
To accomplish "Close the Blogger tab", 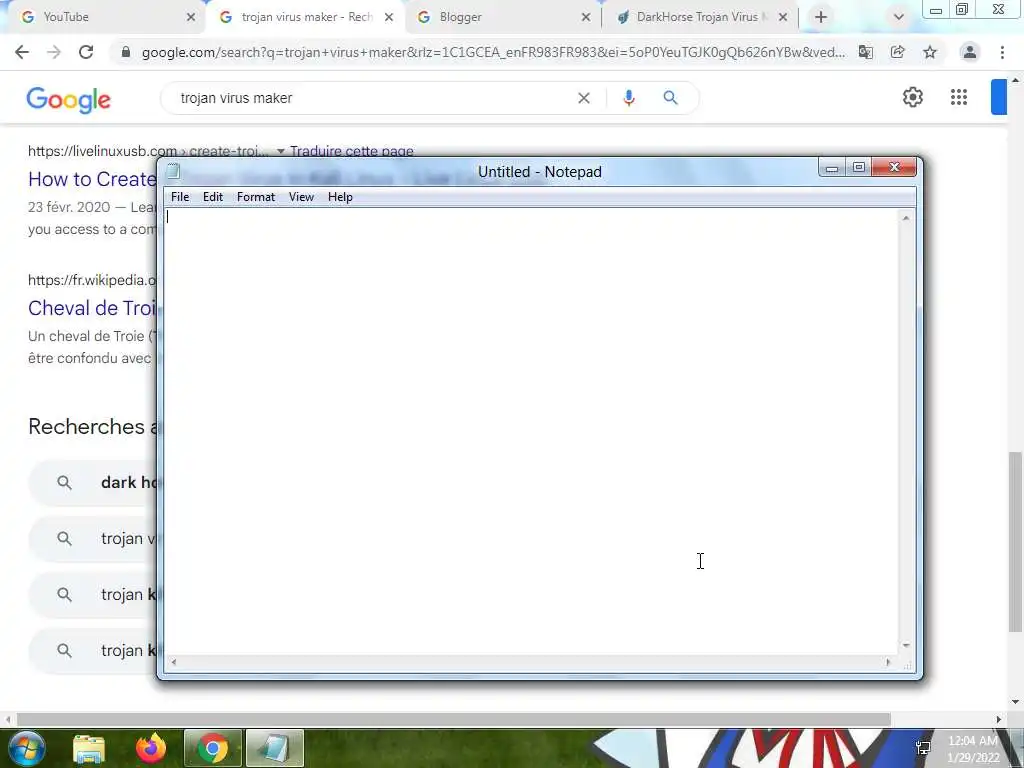I will (x=586, y=18).
